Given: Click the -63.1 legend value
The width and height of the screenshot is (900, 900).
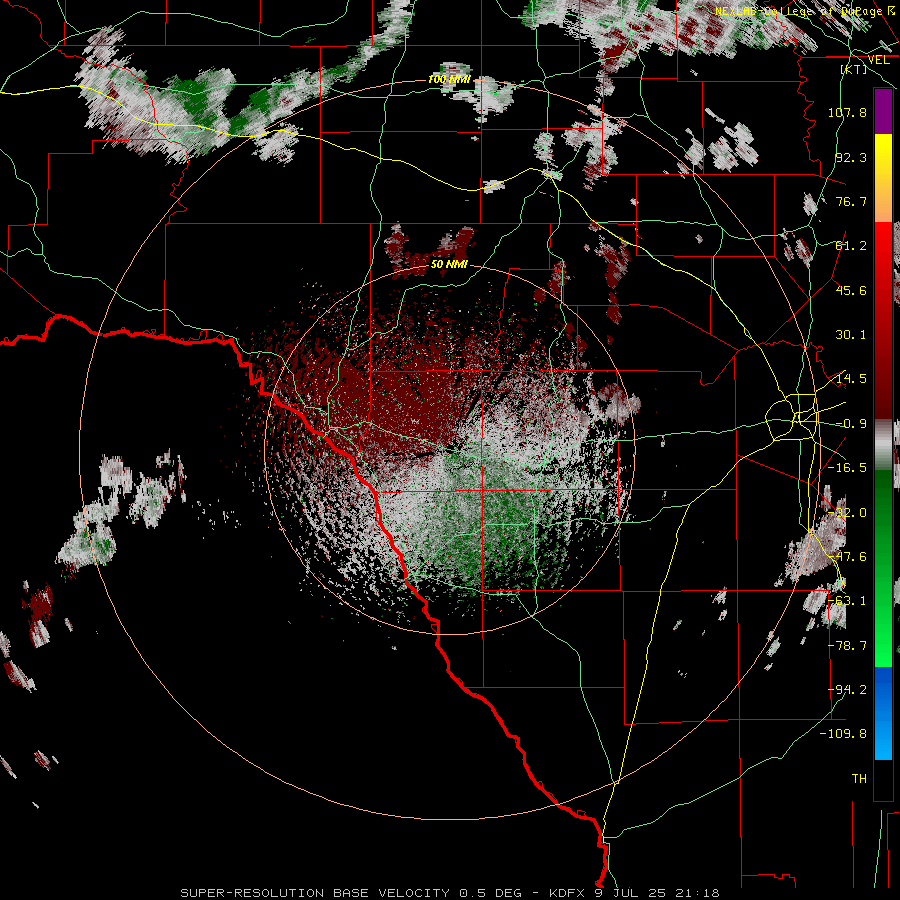Looking at the screenshot, I should pyautogui.click(x=847, y=601).
